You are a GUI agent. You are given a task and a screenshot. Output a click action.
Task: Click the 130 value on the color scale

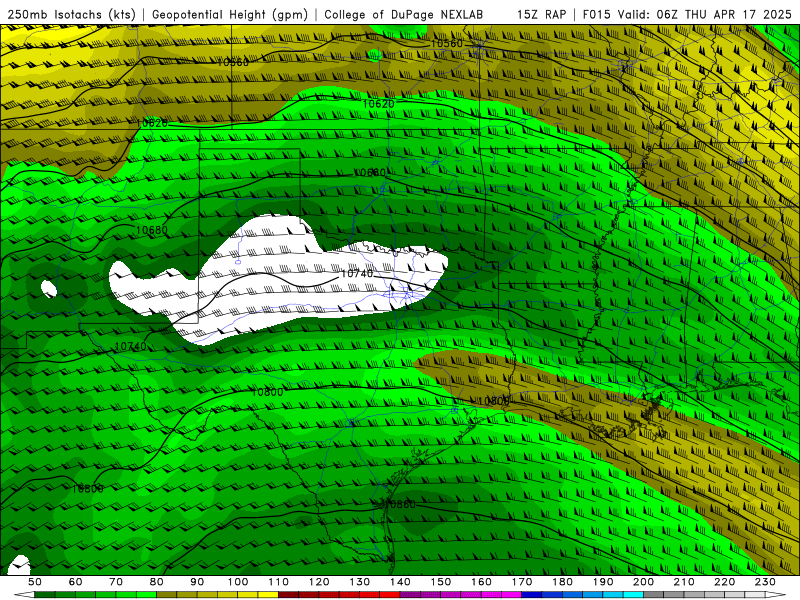tap(360, 582)
